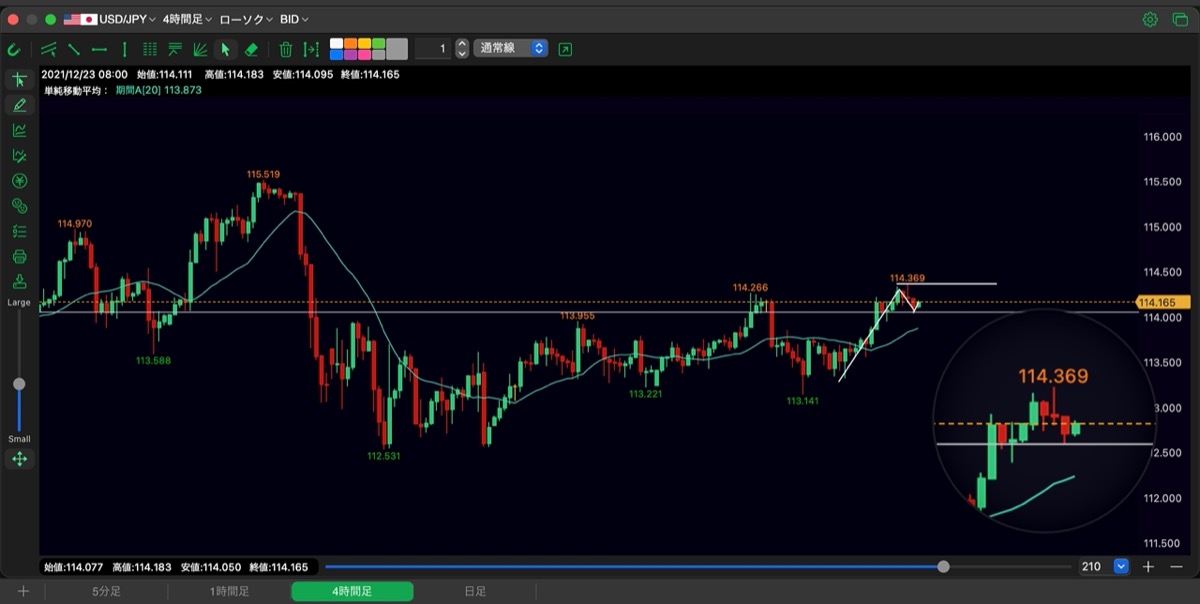Click the save download sidebar icon
Image resolution: width=1200 pixels, height=604 pixels.
(19, 281)
